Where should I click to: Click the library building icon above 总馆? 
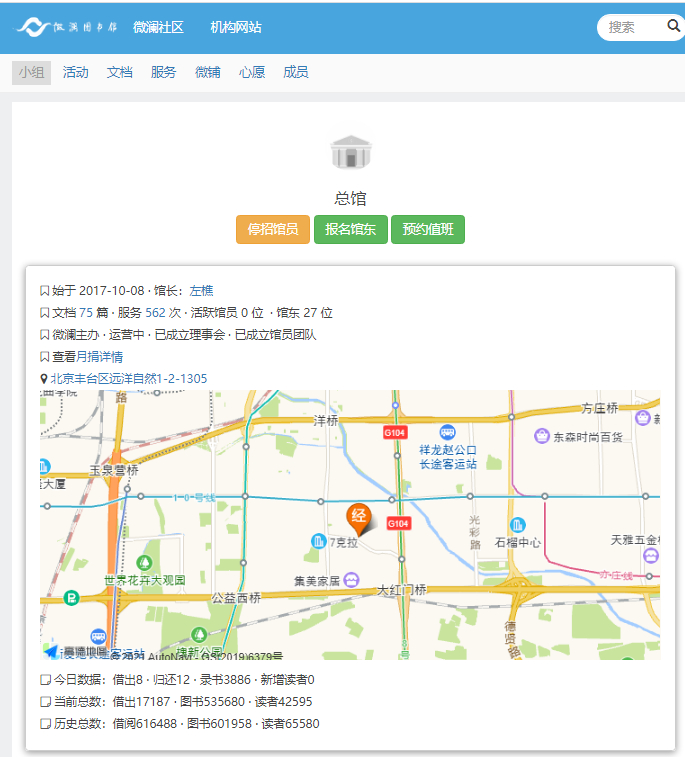pyautogui.click(x=351, y=153)
